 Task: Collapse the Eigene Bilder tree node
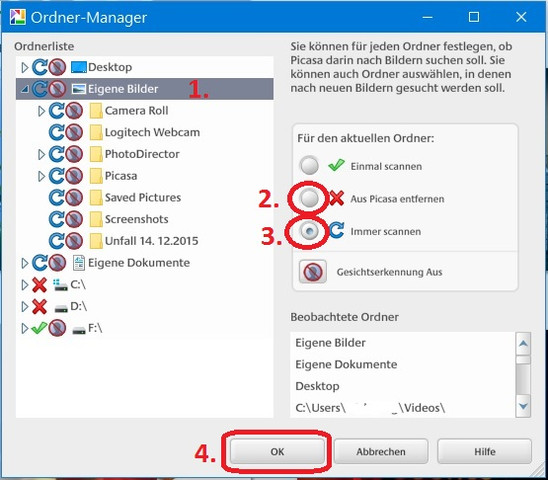(x=24, y=89)
